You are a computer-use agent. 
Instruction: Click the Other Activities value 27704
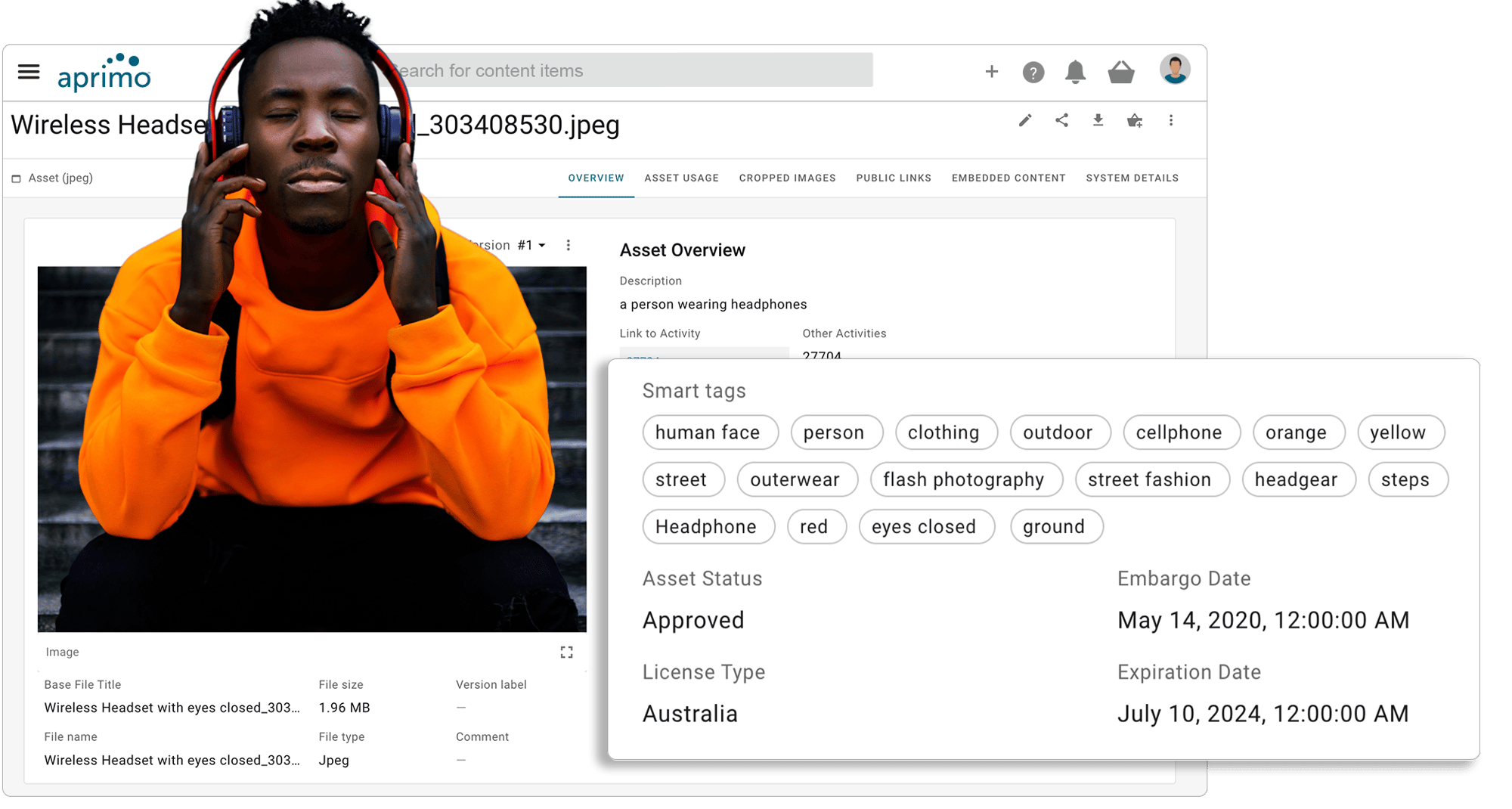pyautogui.click(x=821, y=354)
